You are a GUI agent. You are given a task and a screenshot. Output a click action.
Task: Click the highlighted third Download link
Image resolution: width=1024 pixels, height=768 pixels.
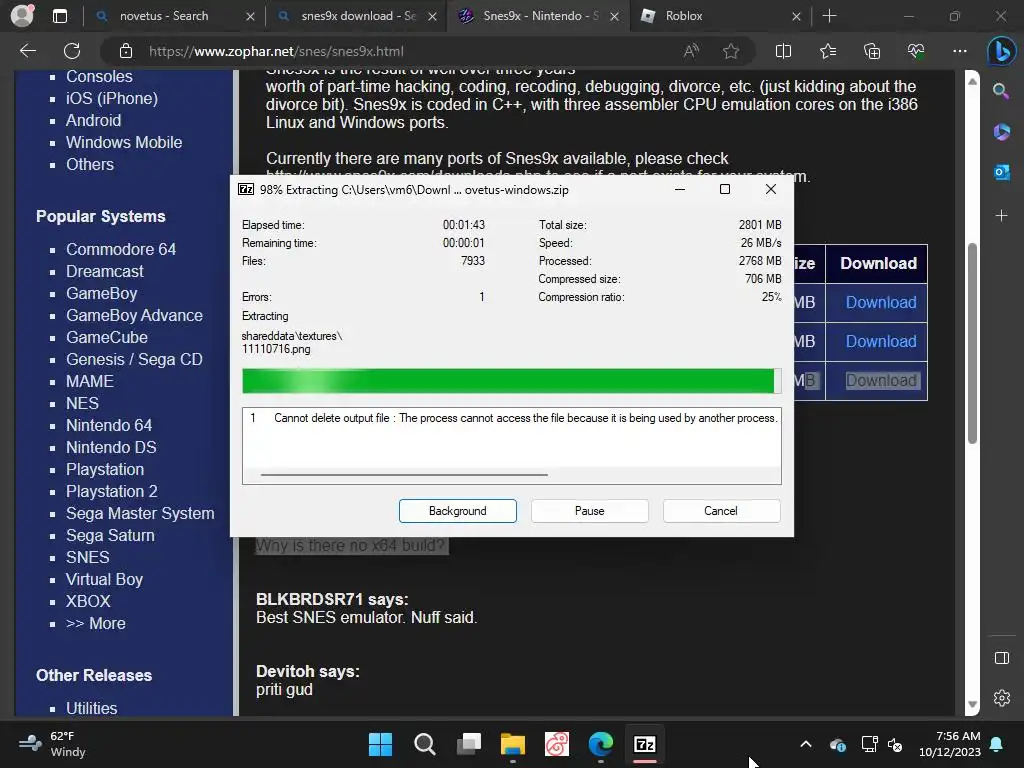coord(880,381)
